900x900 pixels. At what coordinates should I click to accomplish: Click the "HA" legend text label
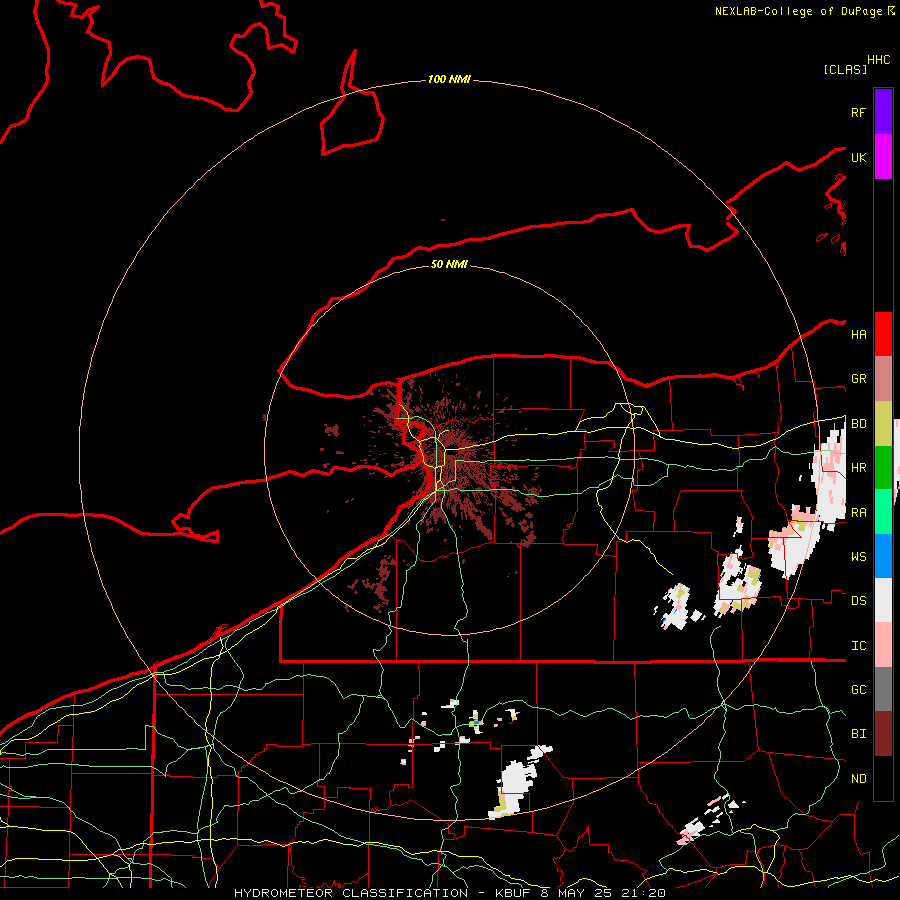click(858, 334)
